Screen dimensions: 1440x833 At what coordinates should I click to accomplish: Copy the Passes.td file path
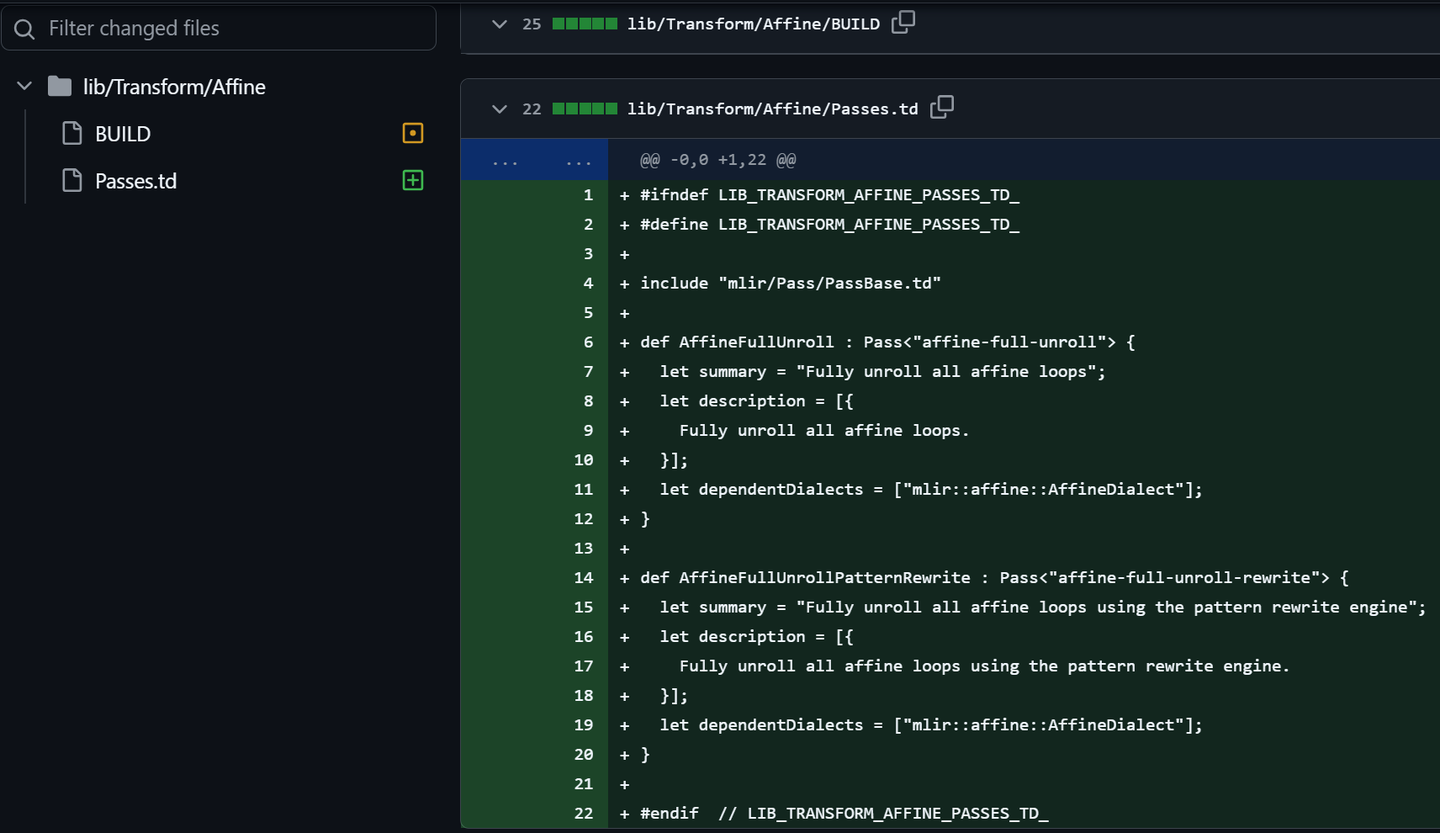[942, 108]
